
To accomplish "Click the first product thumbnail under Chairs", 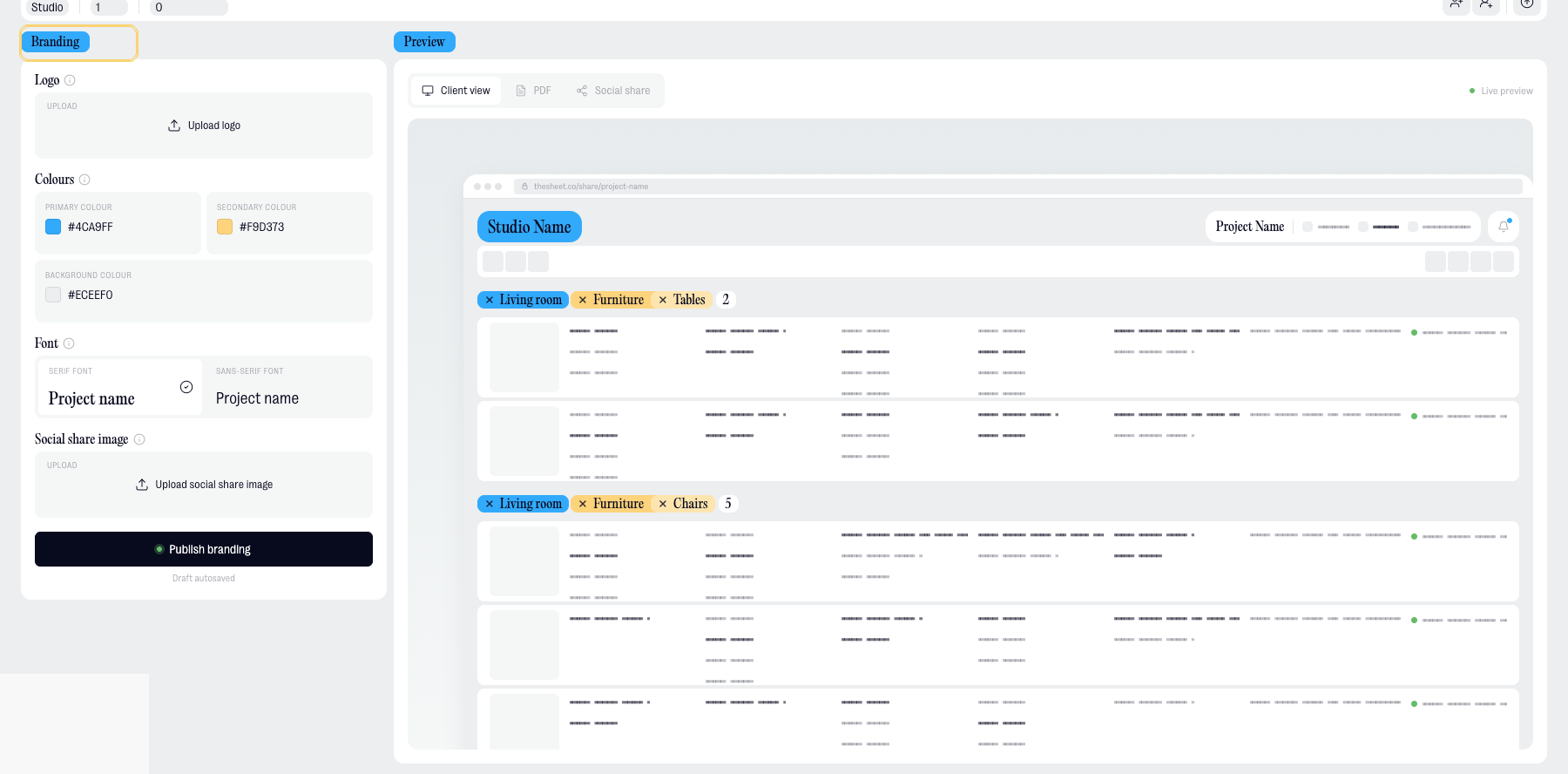I will [524, 561].
